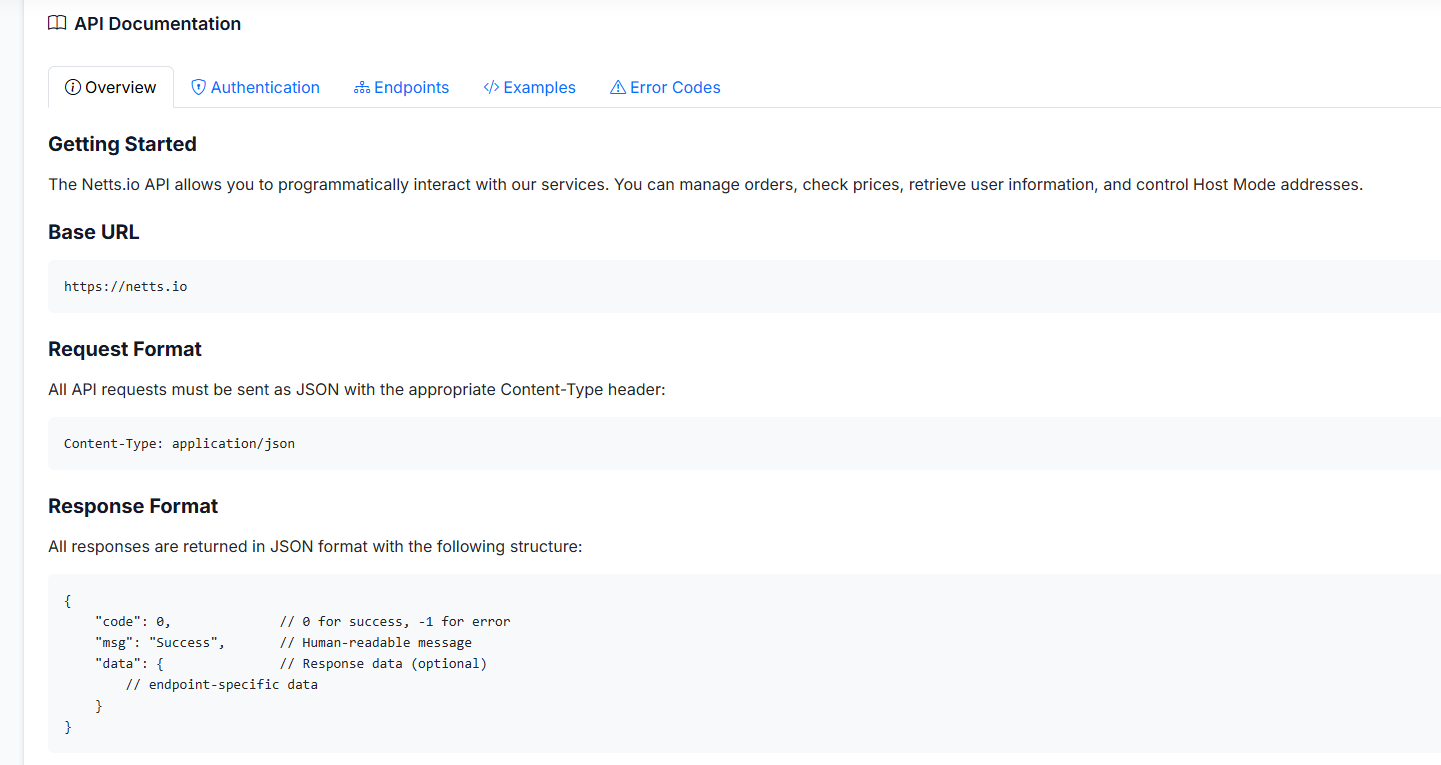Image resolution: width=1441 pixels, height=765 pixels.
Task: Click the "code": 0 line in response JSON
Action: (133, 622)
